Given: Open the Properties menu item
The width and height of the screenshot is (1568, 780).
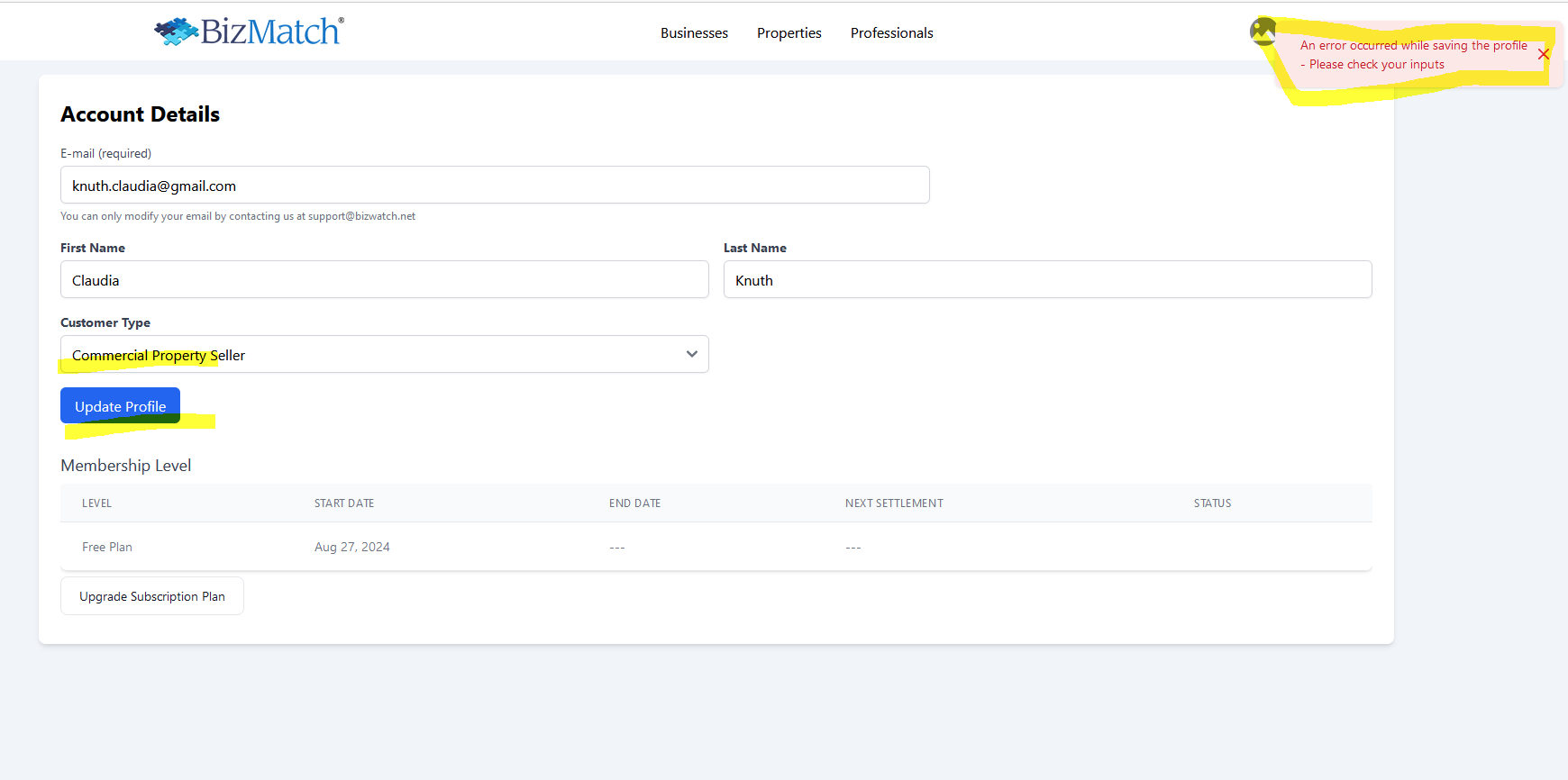Looking at the screenshot, I should pyautogui.click(x=789, y=33).
